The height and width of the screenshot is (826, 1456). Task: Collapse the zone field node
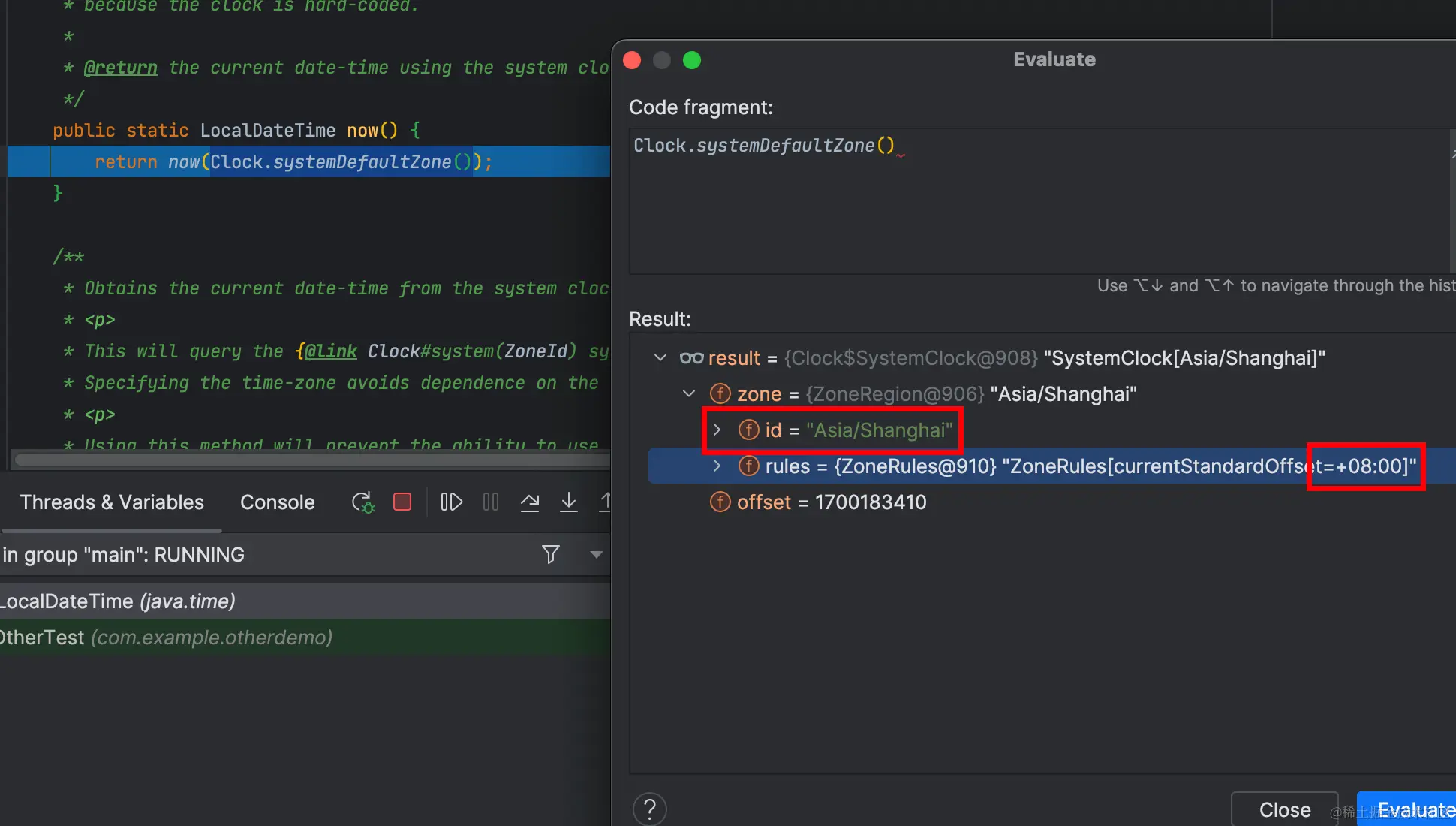pos(689,394)
